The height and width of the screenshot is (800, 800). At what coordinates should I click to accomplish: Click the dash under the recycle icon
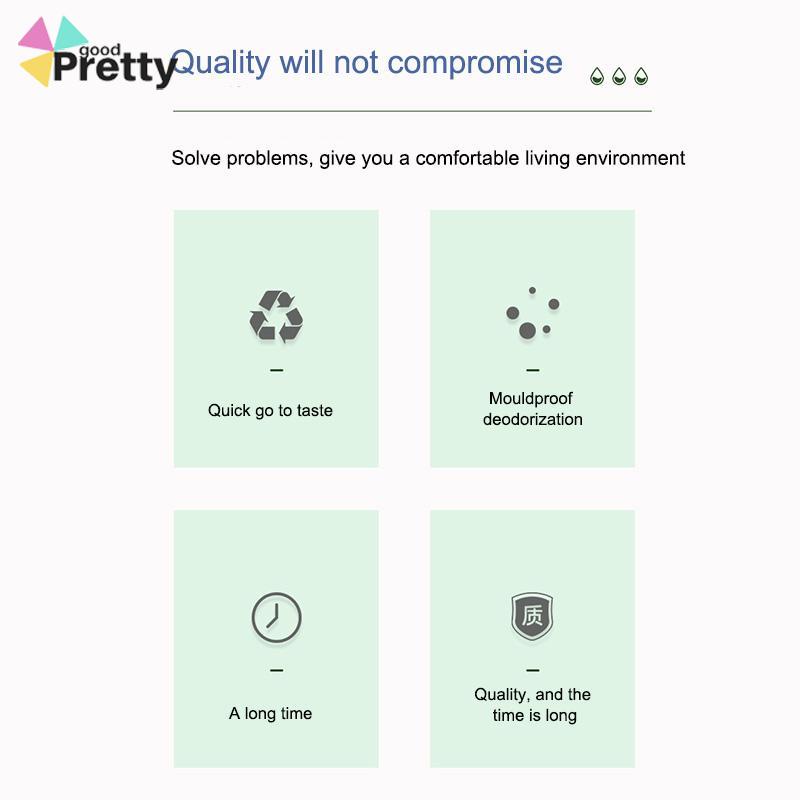(276, 370)
